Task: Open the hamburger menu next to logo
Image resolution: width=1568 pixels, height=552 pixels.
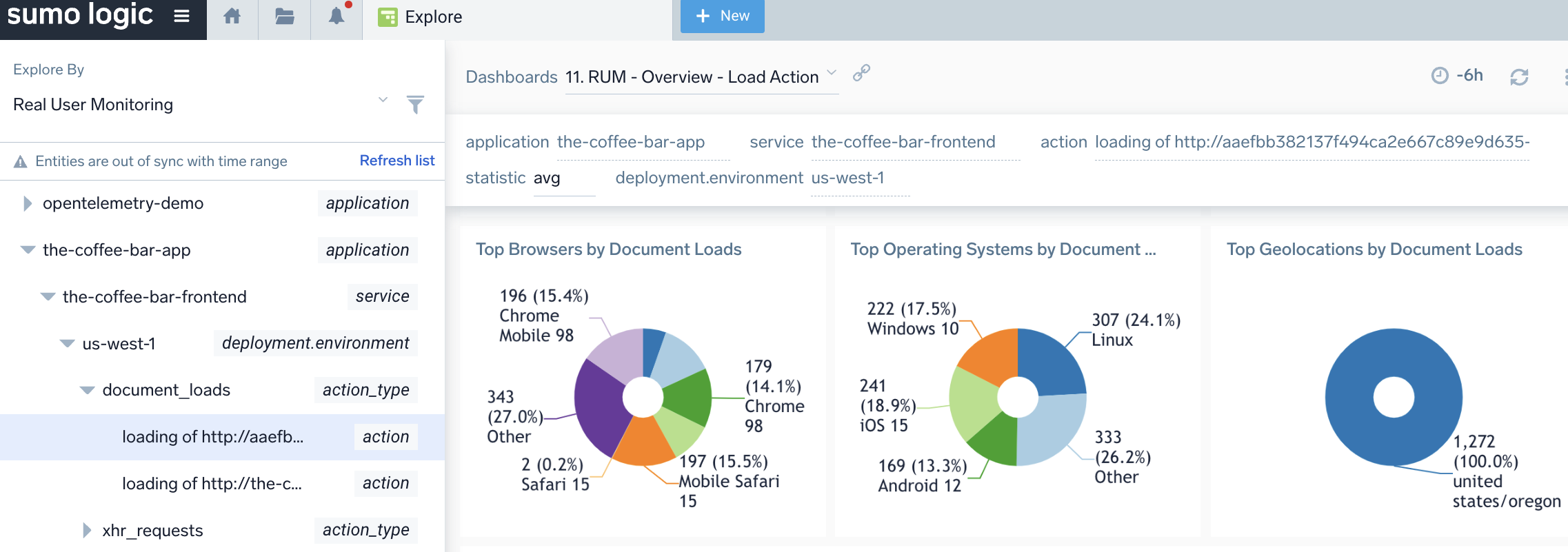Action: 181,17
